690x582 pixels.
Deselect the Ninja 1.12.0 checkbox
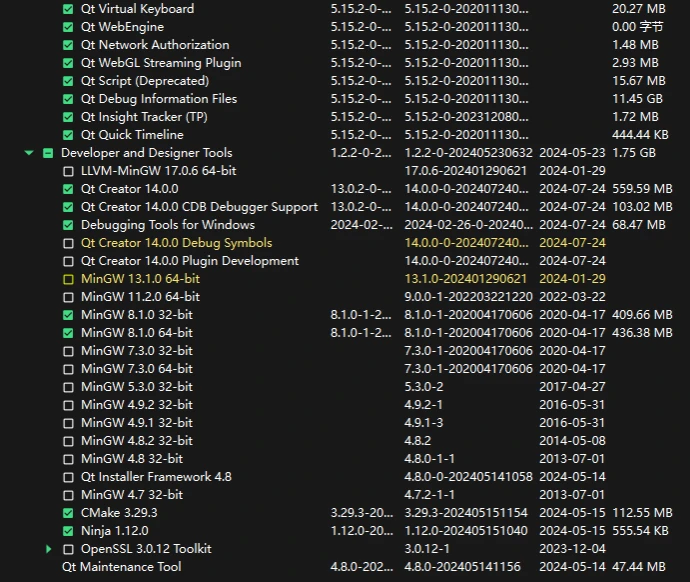point(68,531)
